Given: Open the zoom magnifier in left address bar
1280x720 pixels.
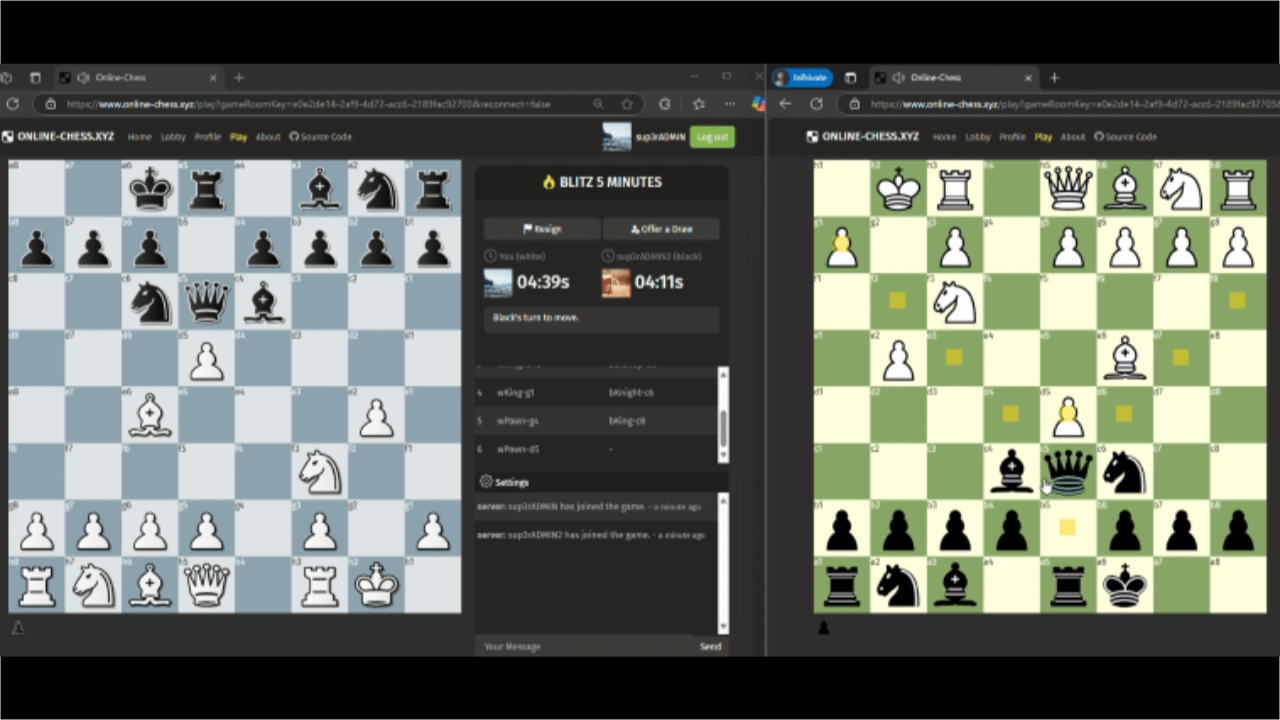Looking at the screenshot, I should (598, 104).
